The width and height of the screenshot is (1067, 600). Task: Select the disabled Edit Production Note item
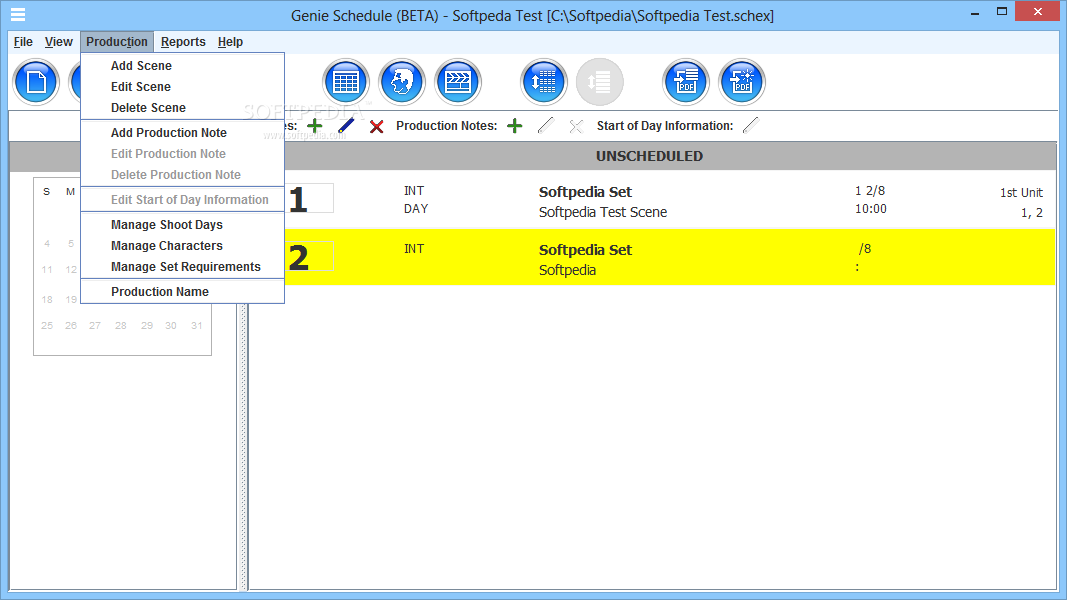[x=182, y=154]
